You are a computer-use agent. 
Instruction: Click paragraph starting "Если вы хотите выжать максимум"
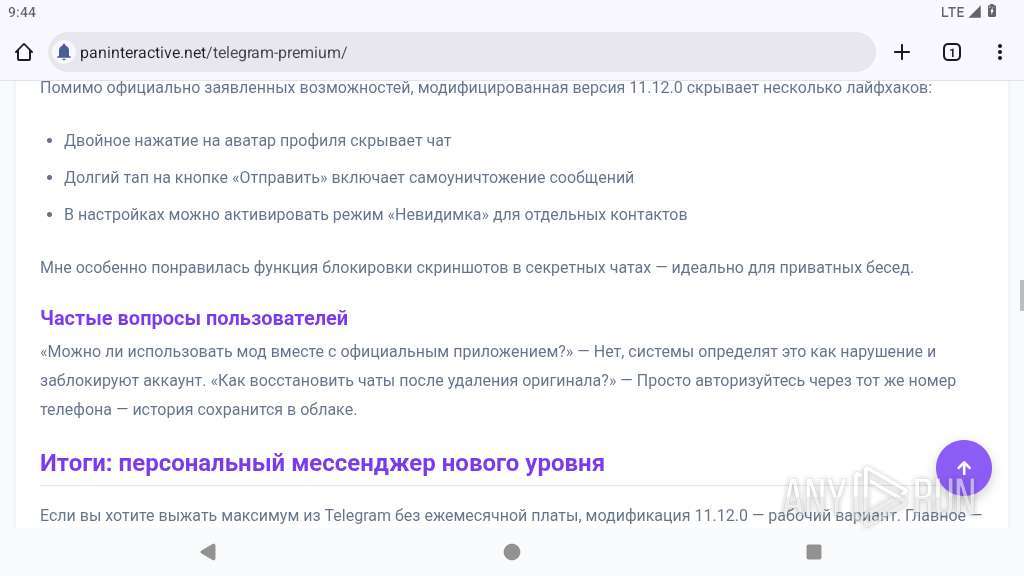511,516
